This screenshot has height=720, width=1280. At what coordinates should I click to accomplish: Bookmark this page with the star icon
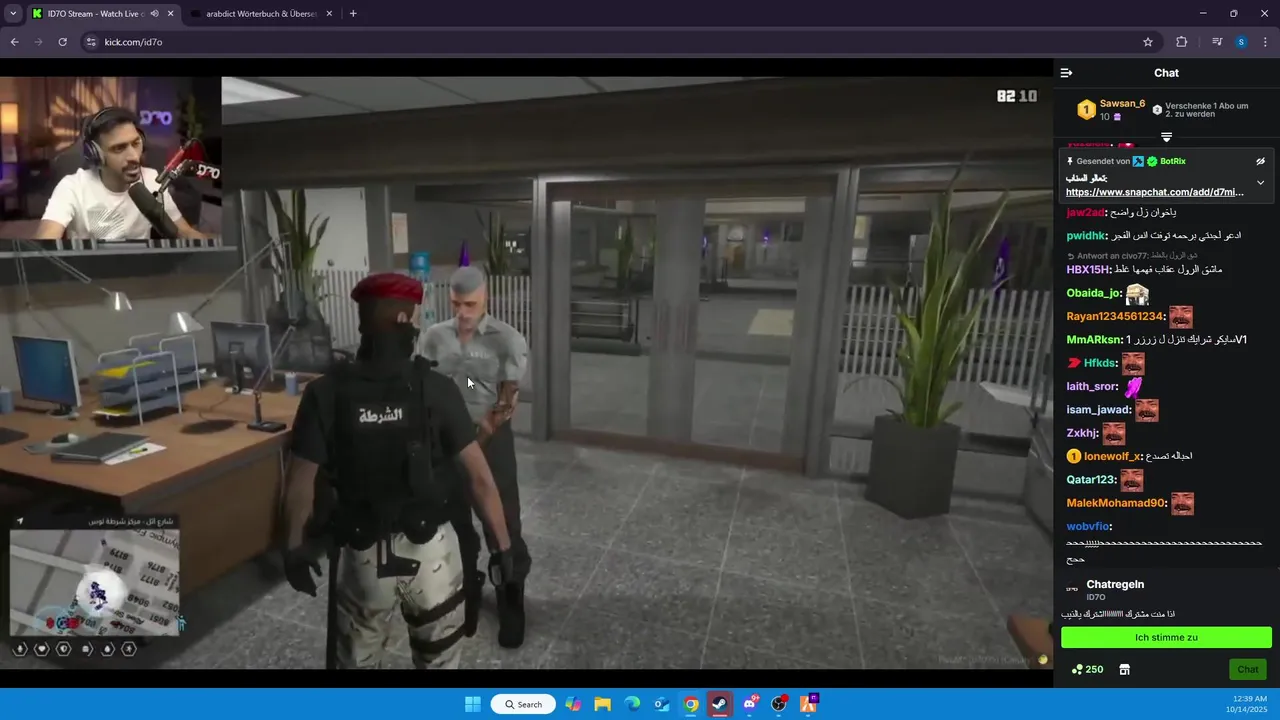pyautogui.click(x=1148, y=42)
